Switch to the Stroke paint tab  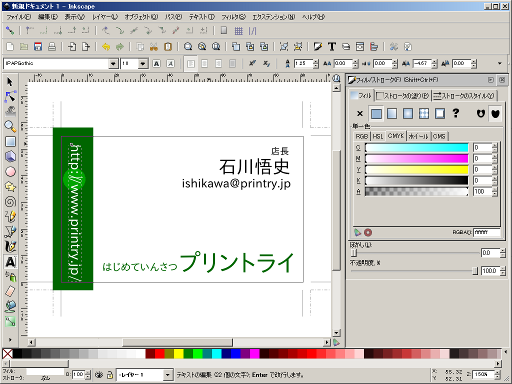pos(403,96)
